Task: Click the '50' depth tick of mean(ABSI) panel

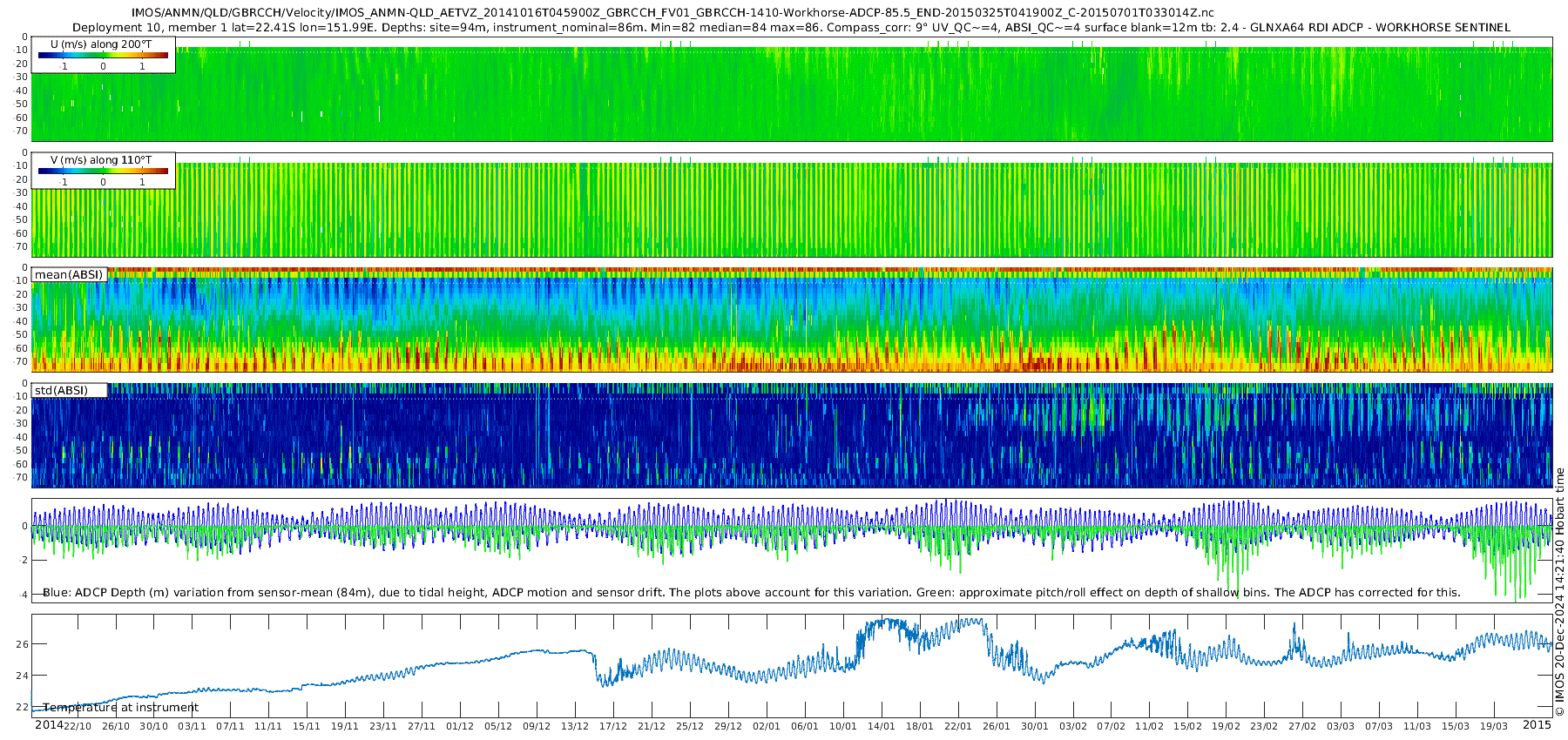Action: tap(23, 335)
